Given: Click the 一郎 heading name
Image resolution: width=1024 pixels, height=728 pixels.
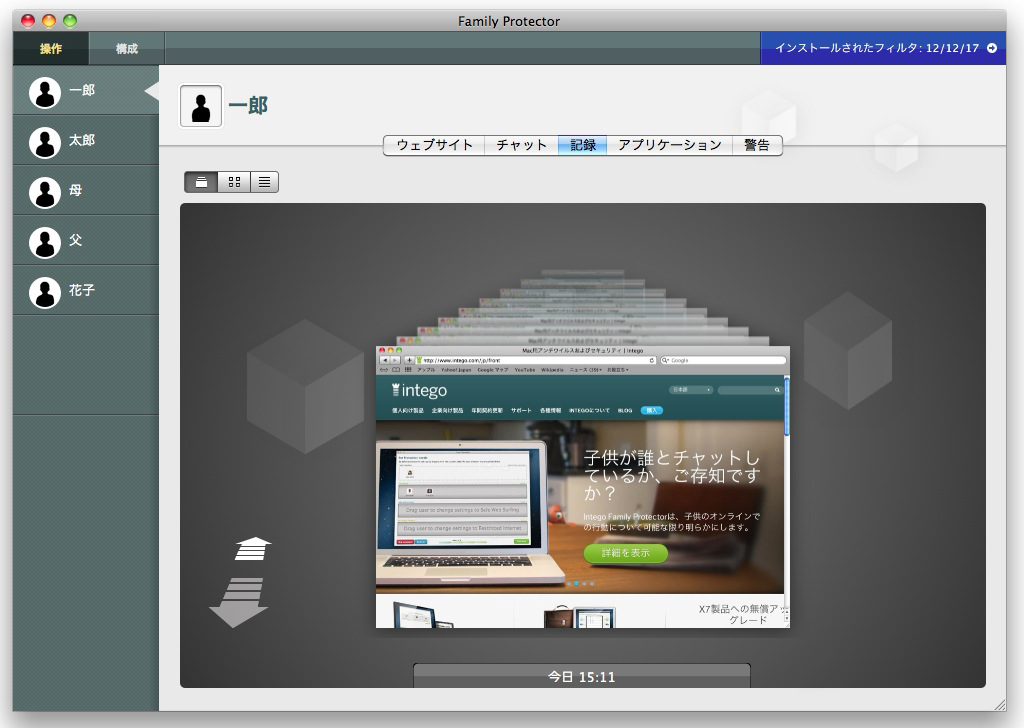Looking at the screenshot, I should click(x=248, y=105).
